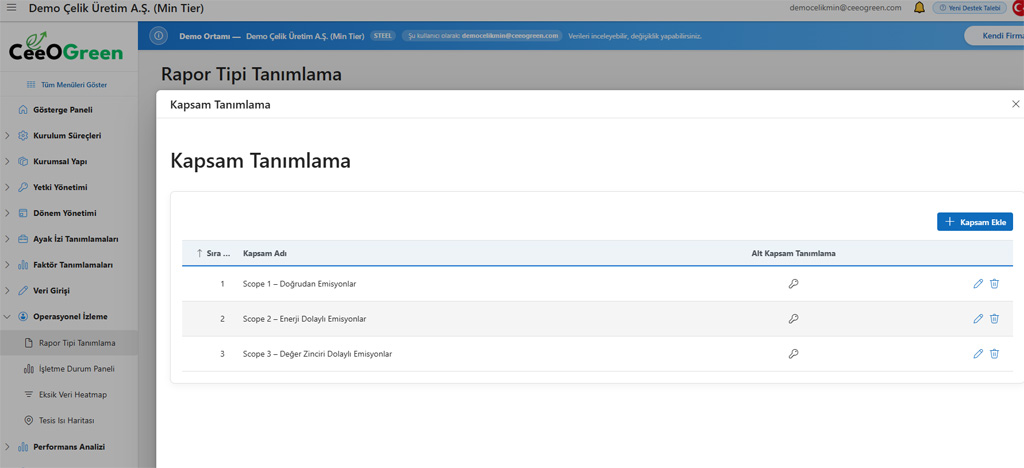Close the Kapsam Tanımlama dialog
The height and width of the screenshot is (468, 1024).
pos(1016,104)
